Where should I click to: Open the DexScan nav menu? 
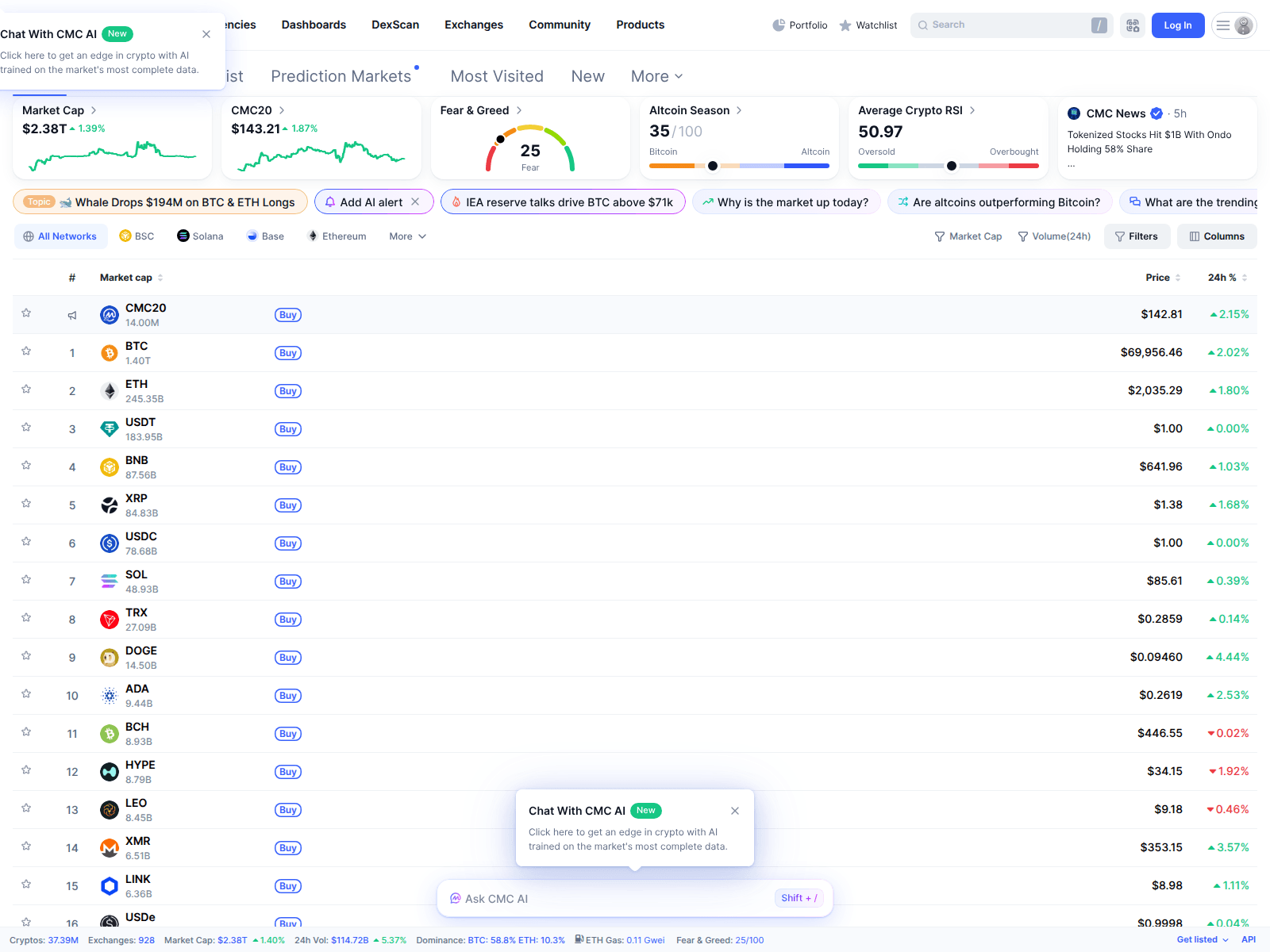click(x=395, y=25)
